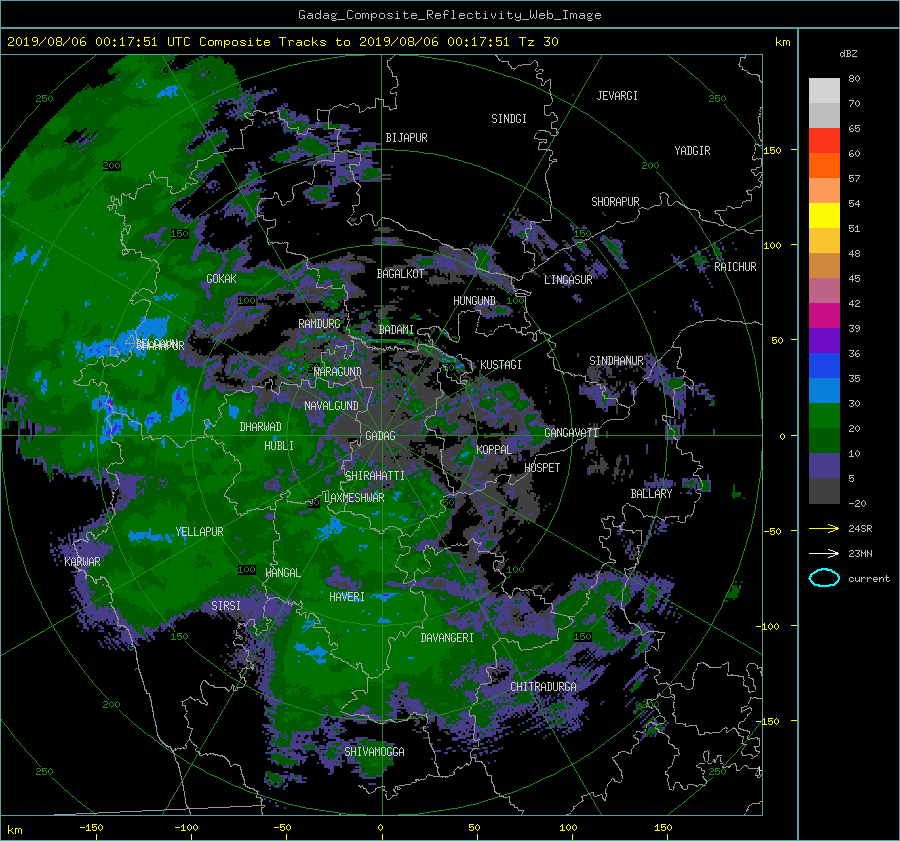The width and height of the screenshot is (900, 841).
Task: Click the white 23MN arrow legend icon
Action: coord(824,553)
